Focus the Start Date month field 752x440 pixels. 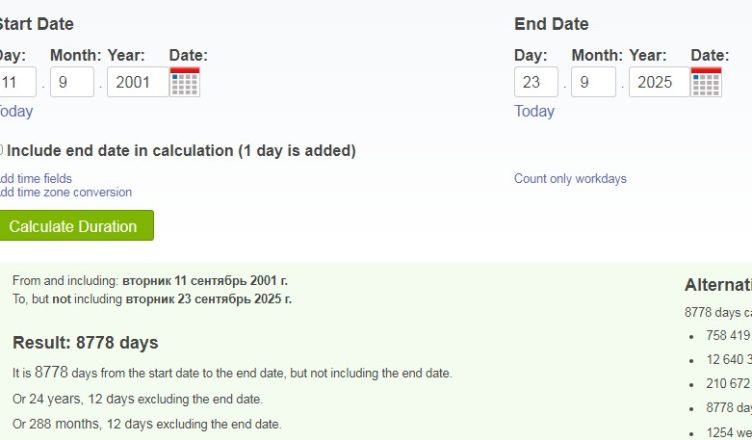click(71, 82)
